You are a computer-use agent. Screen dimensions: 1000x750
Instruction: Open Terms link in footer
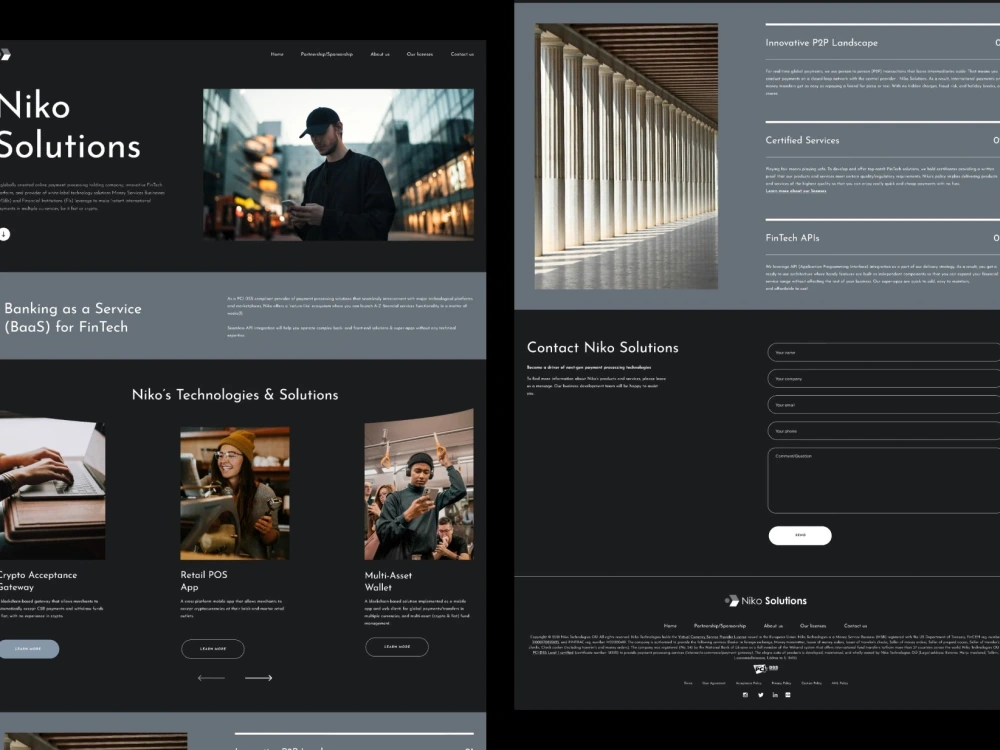pos(688,683)
